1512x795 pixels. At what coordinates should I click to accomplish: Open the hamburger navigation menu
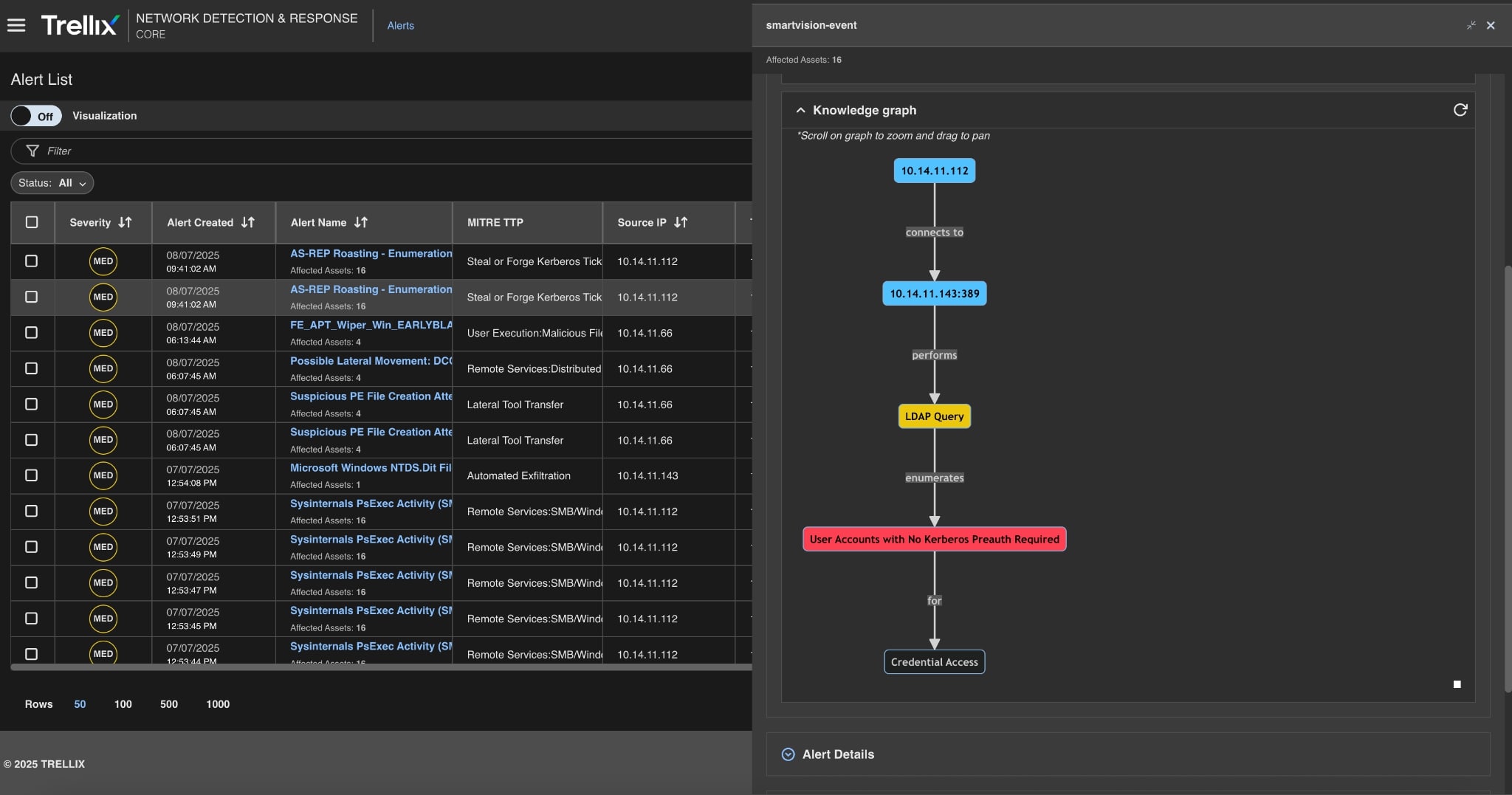pyautogui.click(x=16, y=26)
